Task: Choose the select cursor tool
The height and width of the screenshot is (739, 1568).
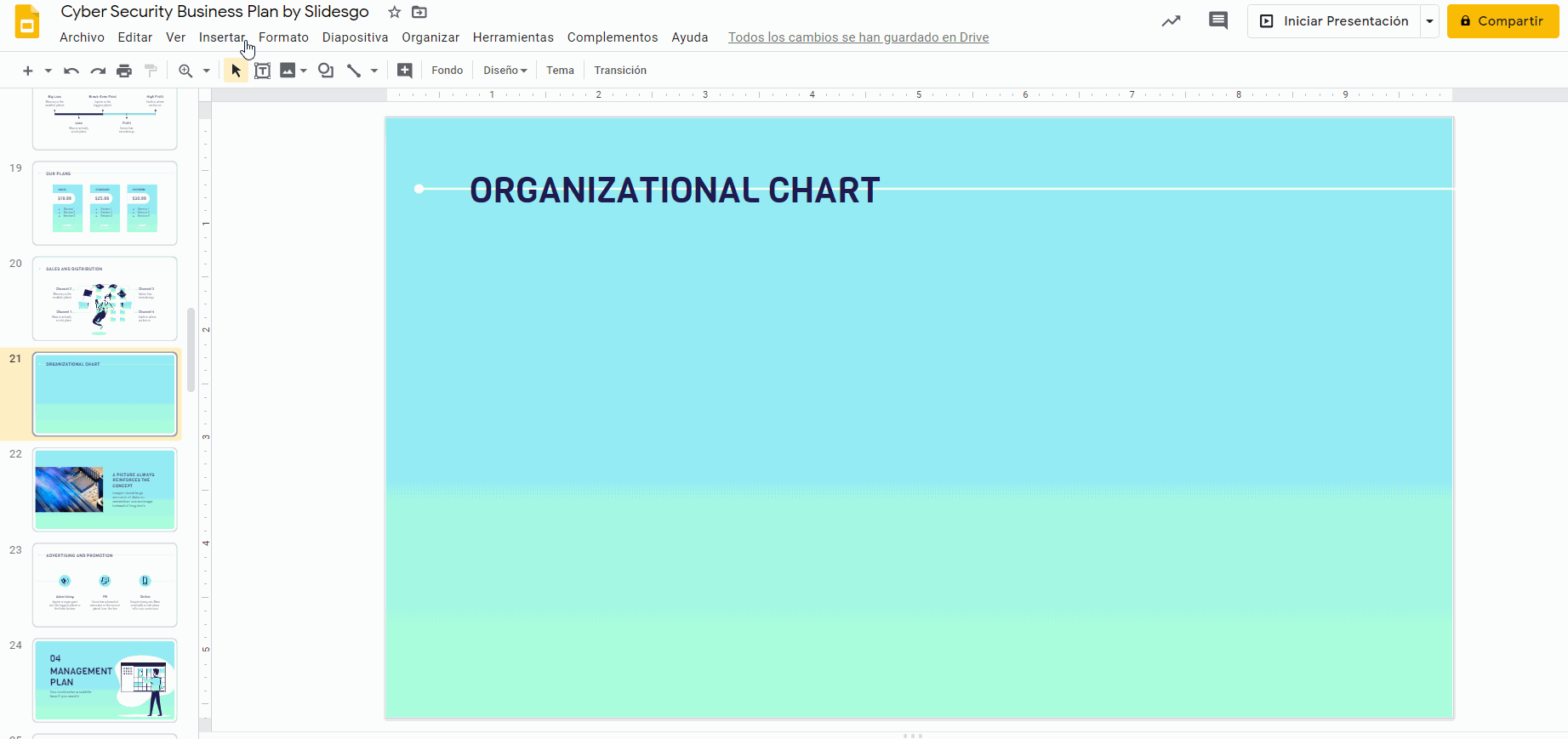Action: (236, 71)
